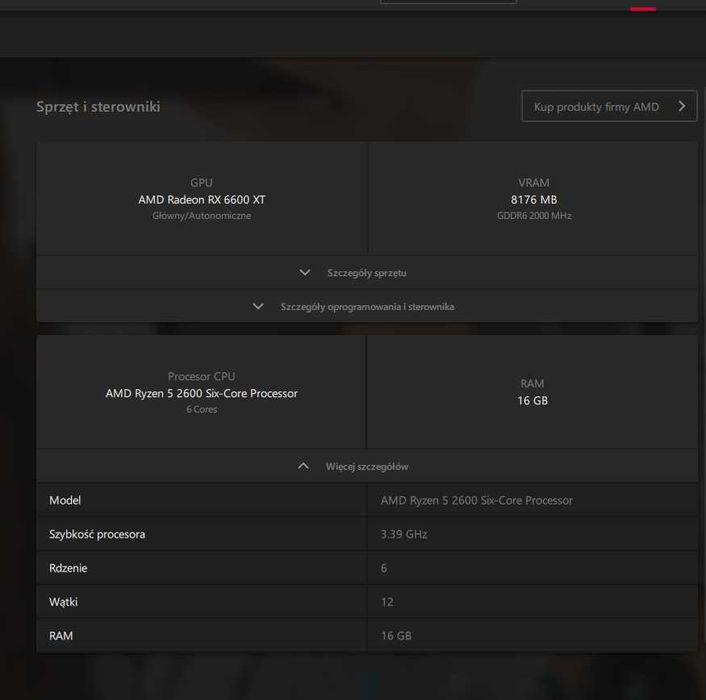This screenshot has width=706, height=700.
Task: Click the GDDR6 2000 MHz text
Action: point(534,216)
